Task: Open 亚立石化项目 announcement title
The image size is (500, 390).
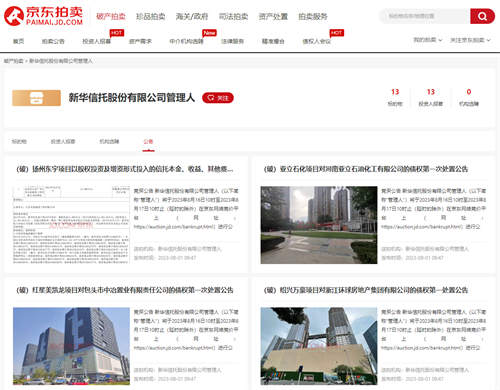Action: point(366,169)
